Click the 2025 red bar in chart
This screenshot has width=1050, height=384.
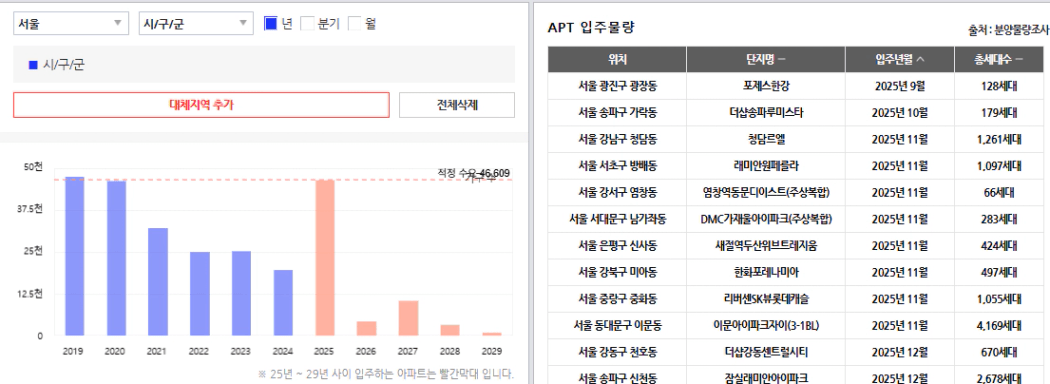coord(325,257)
